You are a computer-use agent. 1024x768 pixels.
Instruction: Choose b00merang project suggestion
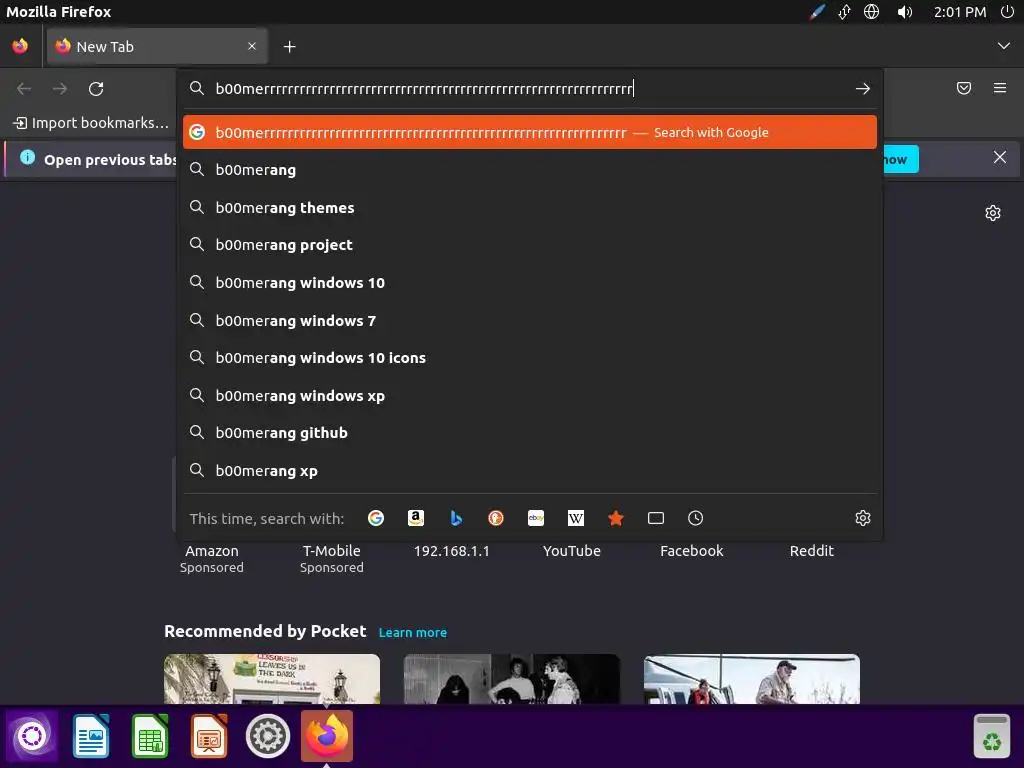pos(530,245)
